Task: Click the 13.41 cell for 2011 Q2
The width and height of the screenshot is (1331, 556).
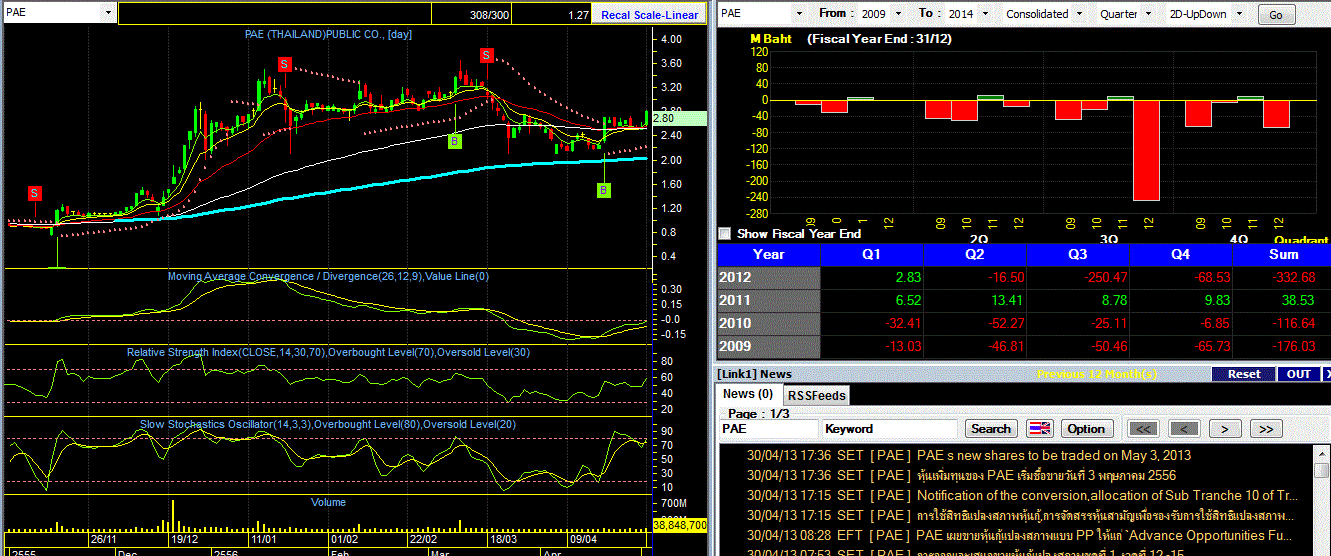Action: coord(975,300)
